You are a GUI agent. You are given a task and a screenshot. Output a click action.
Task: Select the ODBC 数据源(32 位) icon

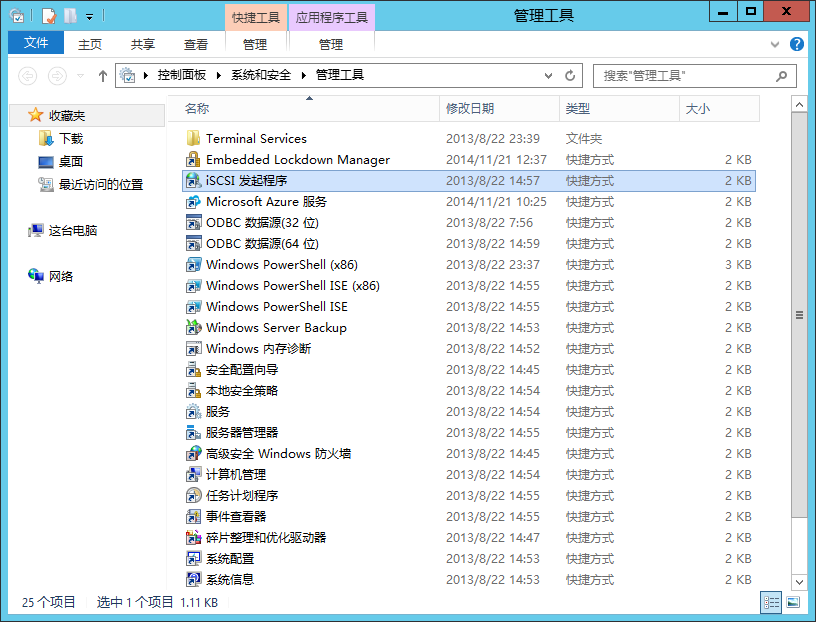tap(193, 222)
